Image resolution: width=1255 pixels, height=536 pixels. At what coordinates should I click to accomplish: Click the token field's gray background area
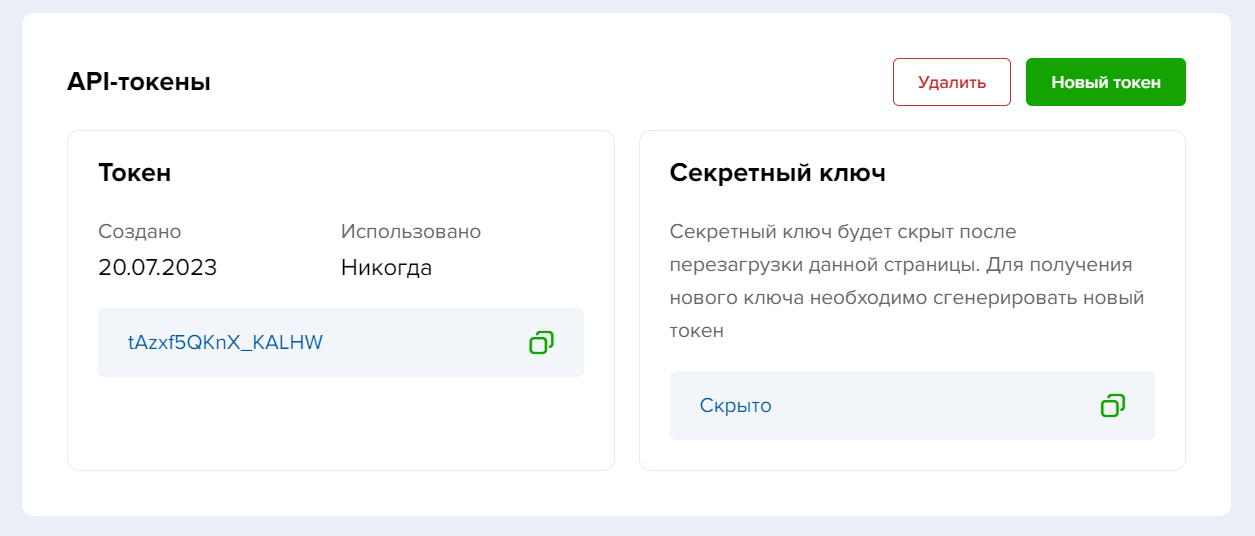(x=425, y=343)
